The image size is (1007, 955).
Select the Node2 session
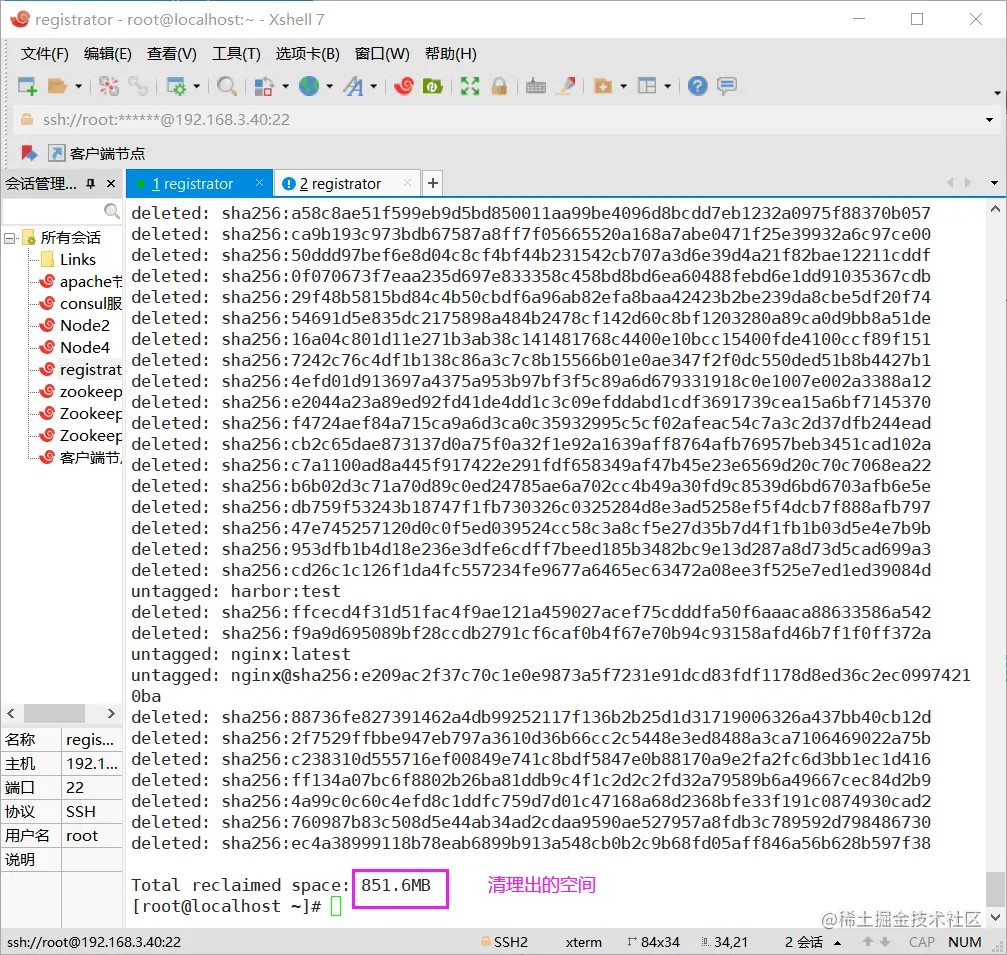[74, 326]
